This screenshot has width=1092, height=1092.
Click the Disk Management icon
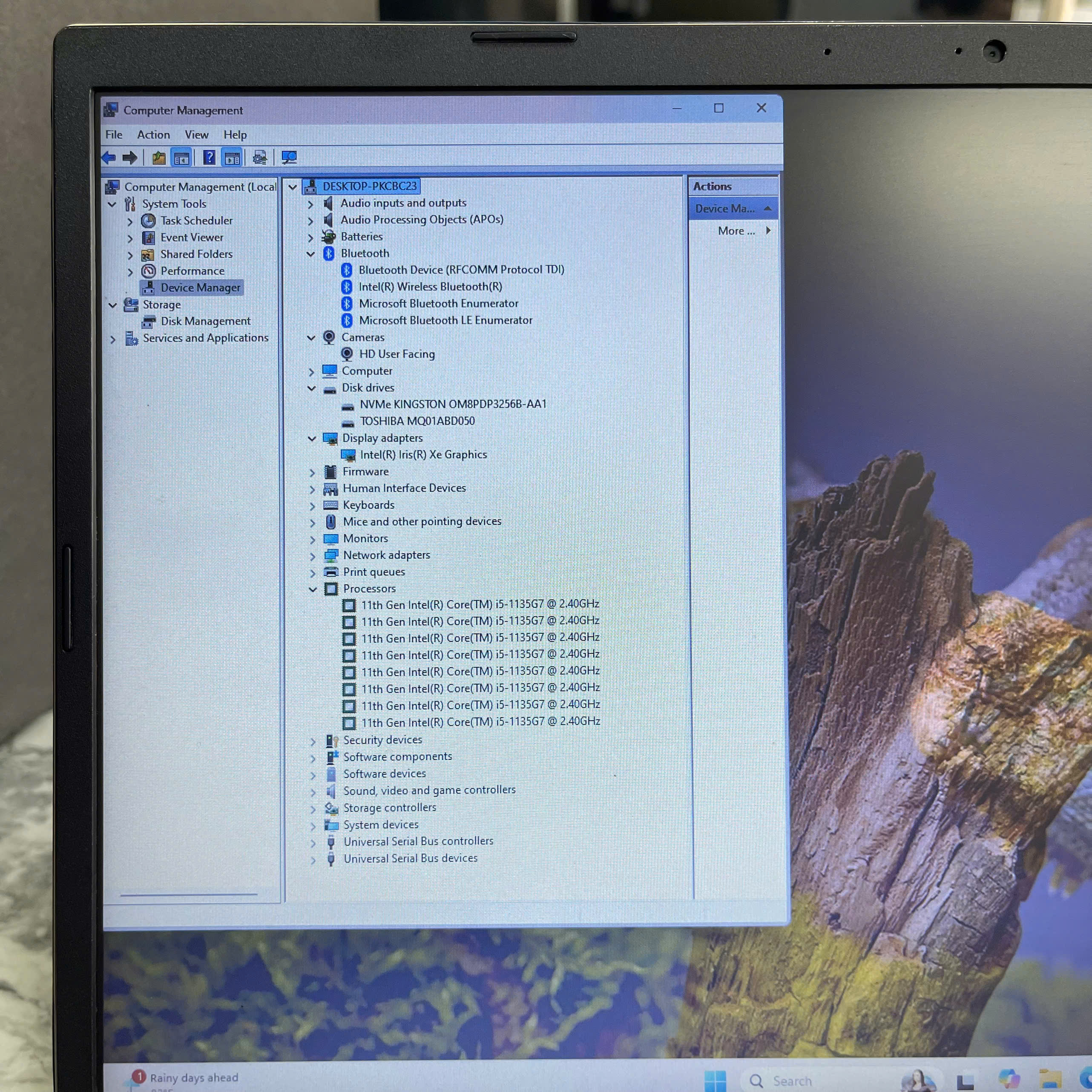click(149, 322)
